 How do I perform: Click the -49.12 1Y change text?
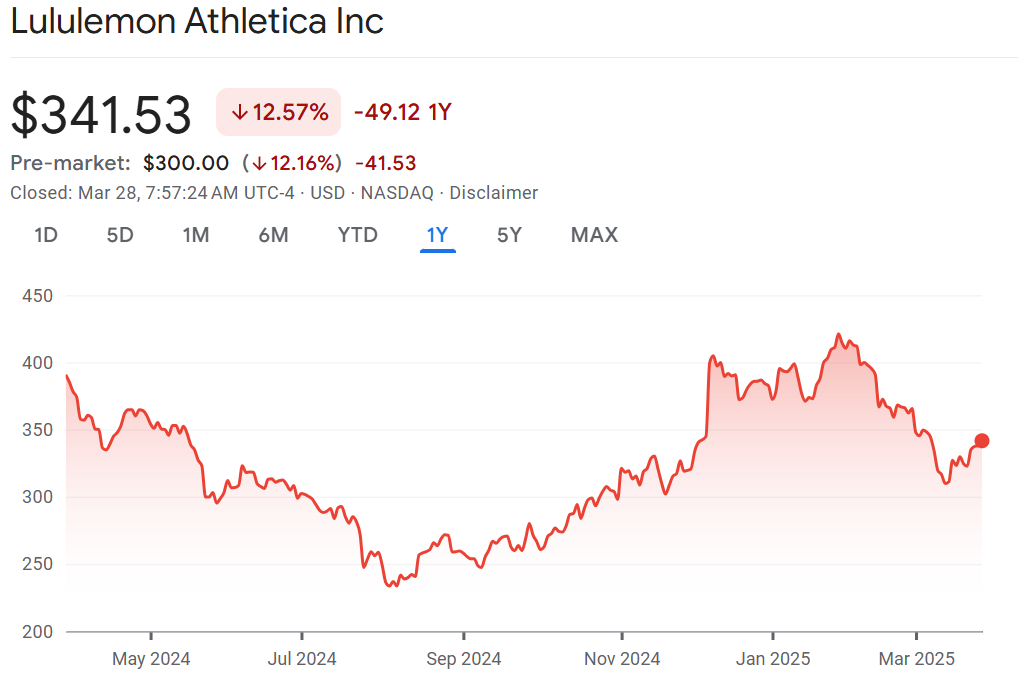tap(403, 112)
